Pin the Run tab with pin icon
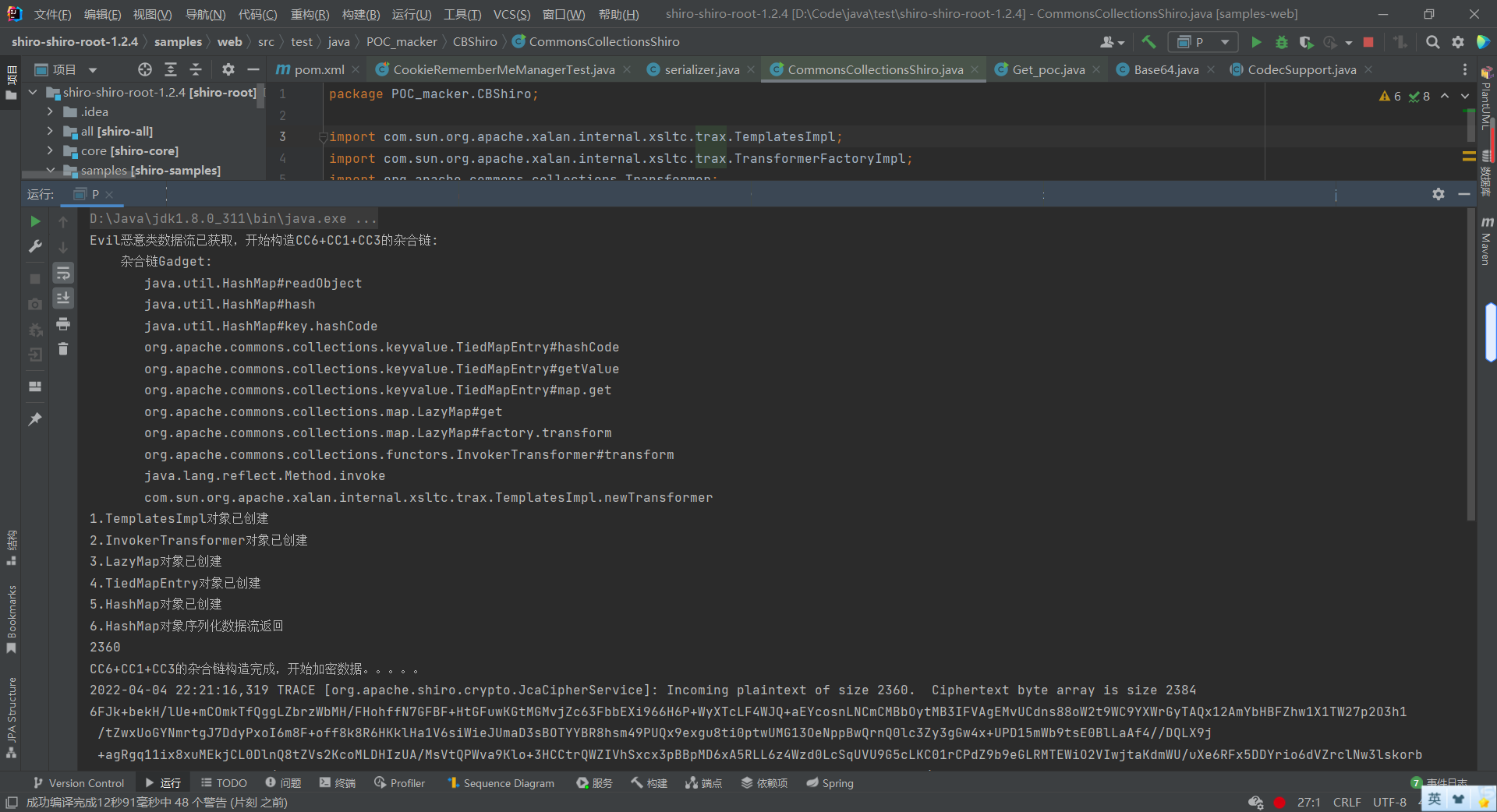1497x812 pixels. point(35,419)
